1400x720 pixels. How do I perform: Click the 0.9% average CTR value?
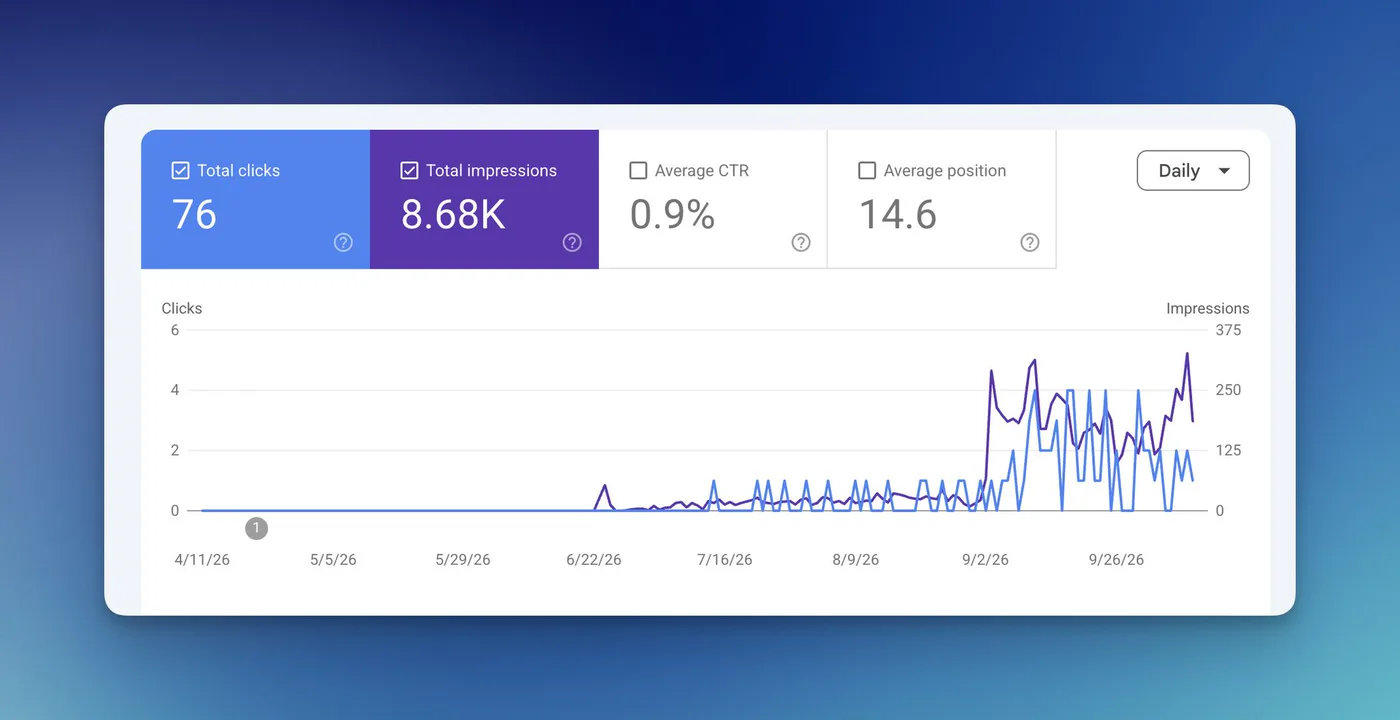pyautogui.click(x=672, y=215)
